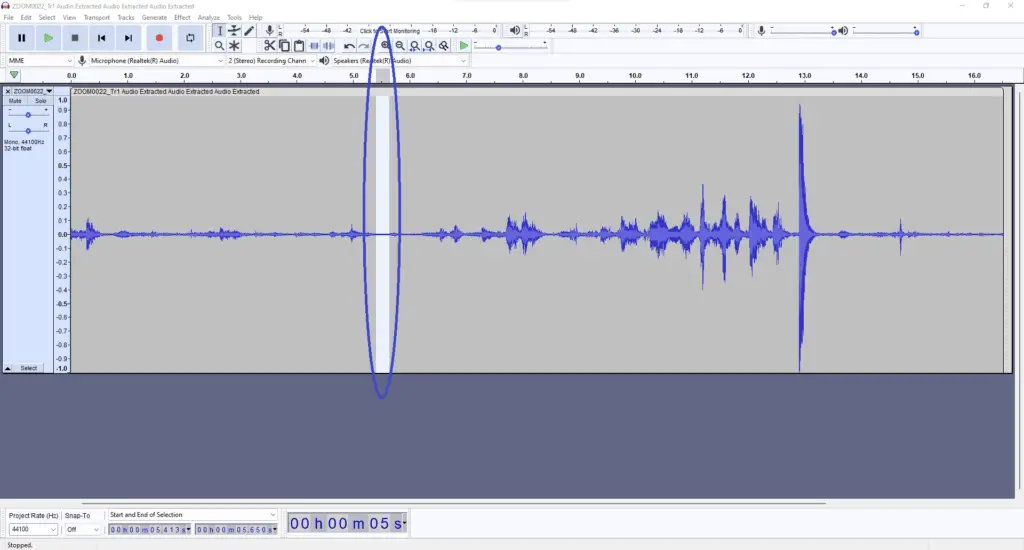Open the Select menu

click(x=47, y=18)
